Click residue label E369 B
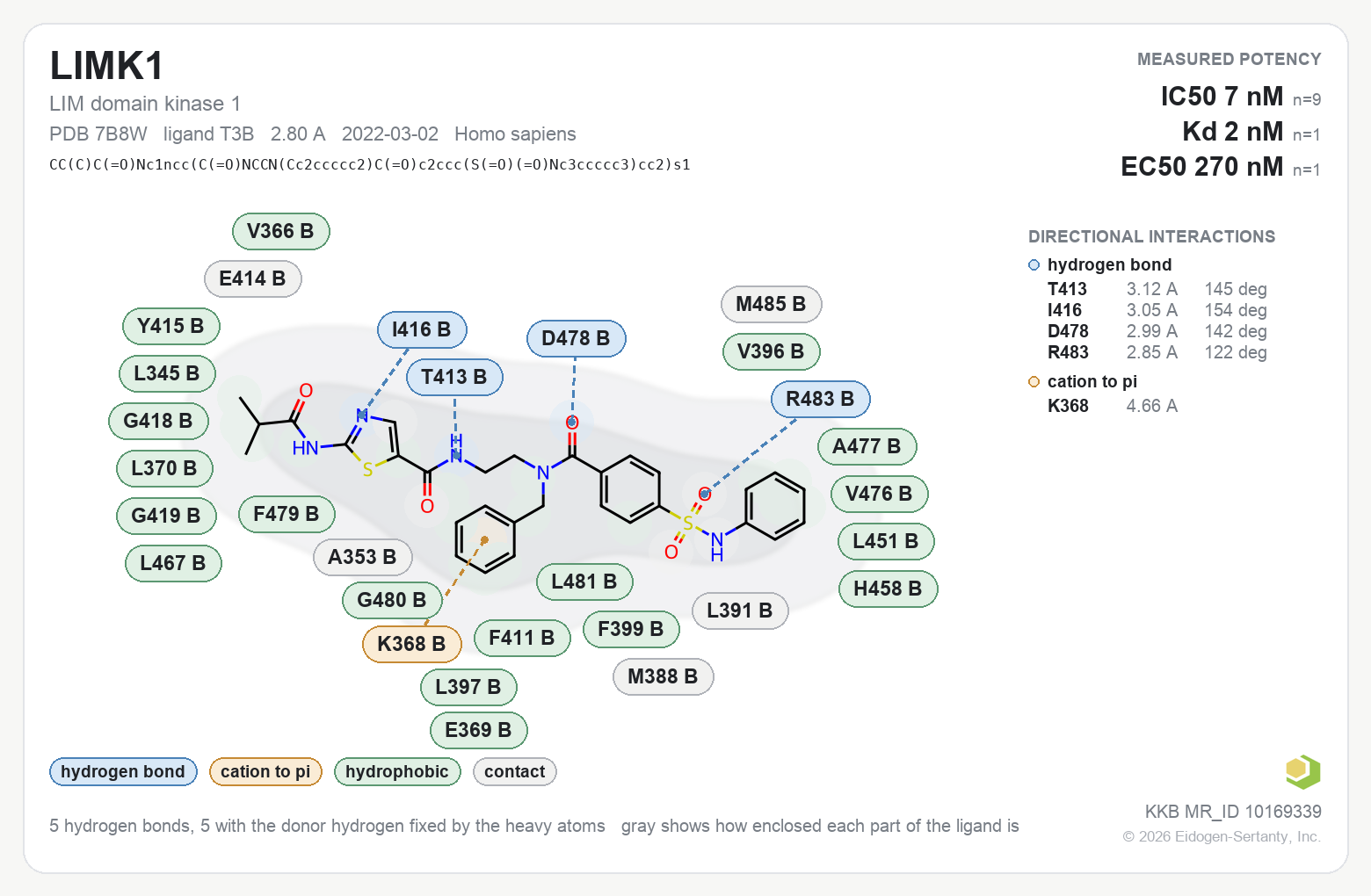Viewport: 1371px width, 896px height. pos(478,731)
